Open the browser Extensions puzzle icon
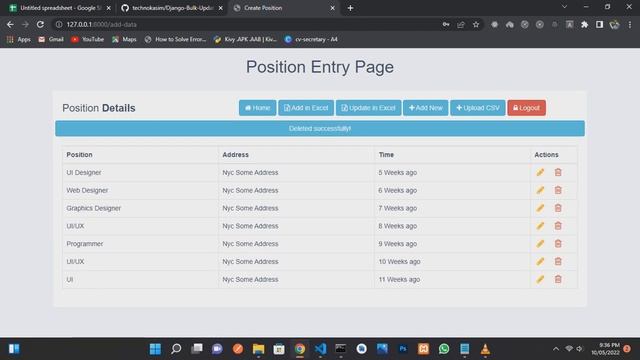 584,24
